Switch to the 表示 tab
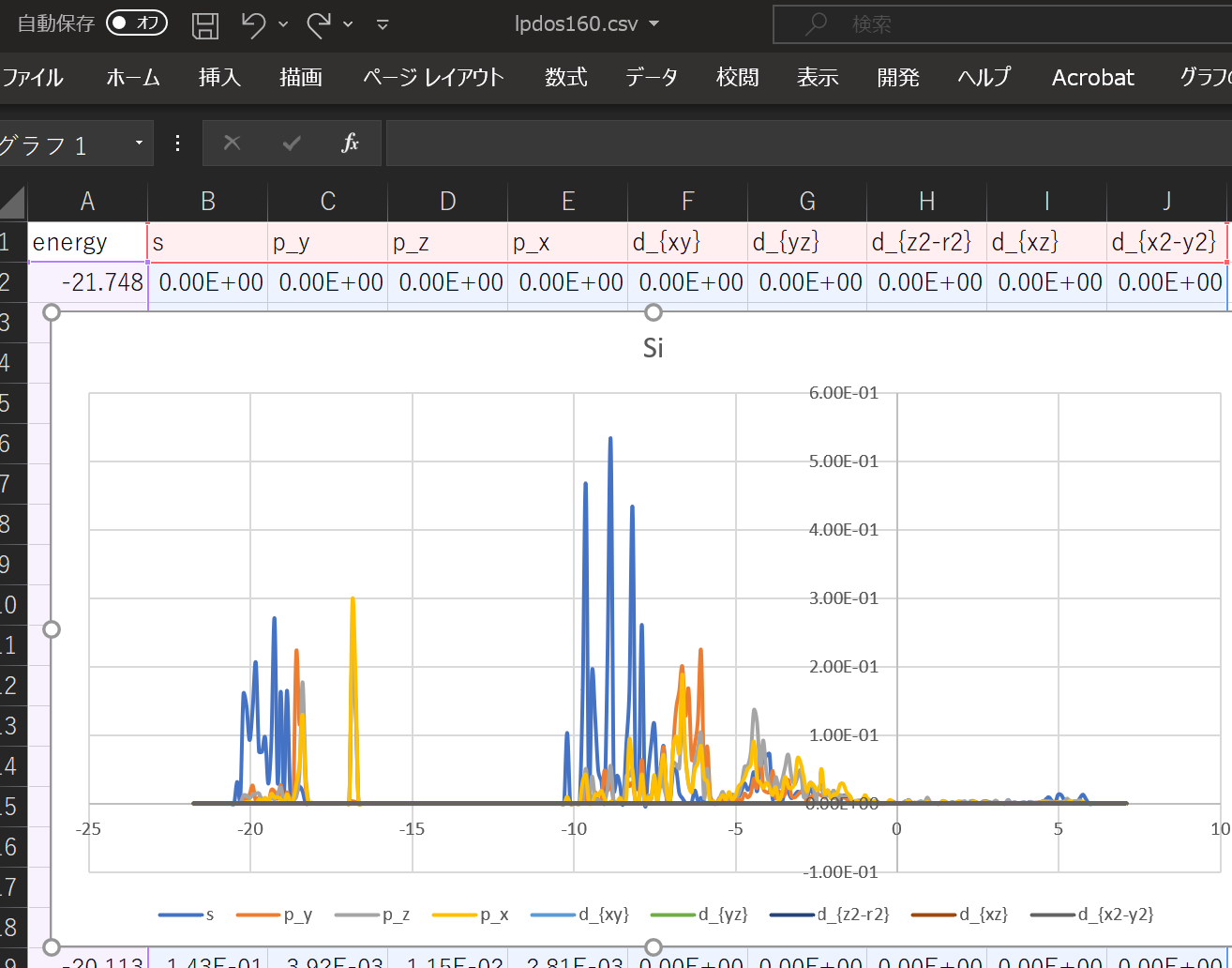Viewport: 1232px width, 968px height. [x=818, y=77]
